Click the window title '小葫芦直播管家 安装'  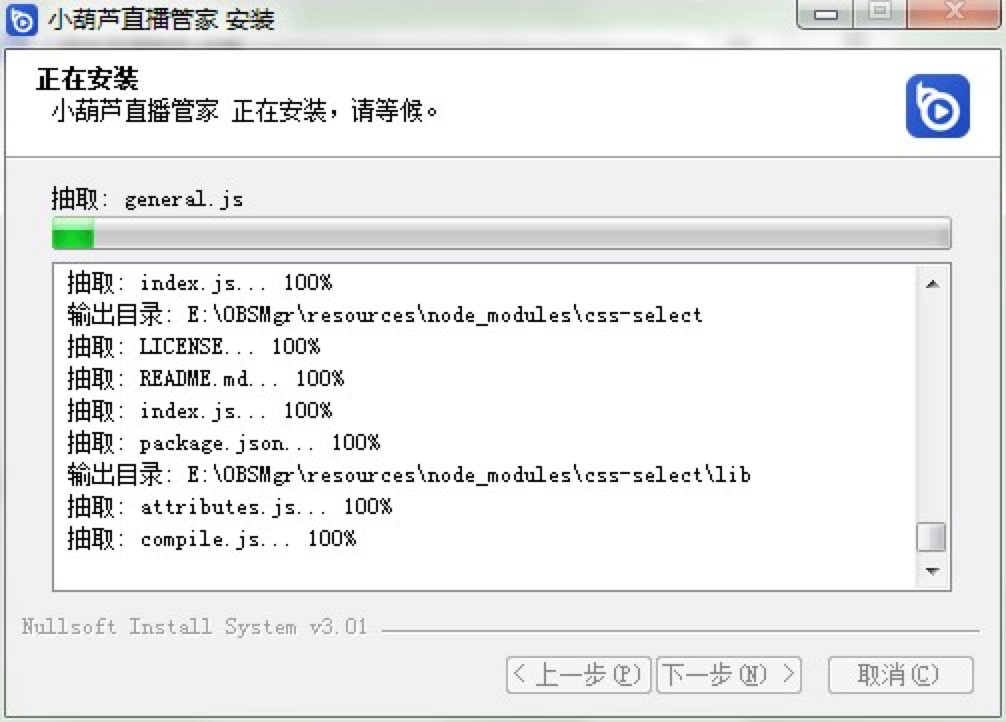(161, 19)
